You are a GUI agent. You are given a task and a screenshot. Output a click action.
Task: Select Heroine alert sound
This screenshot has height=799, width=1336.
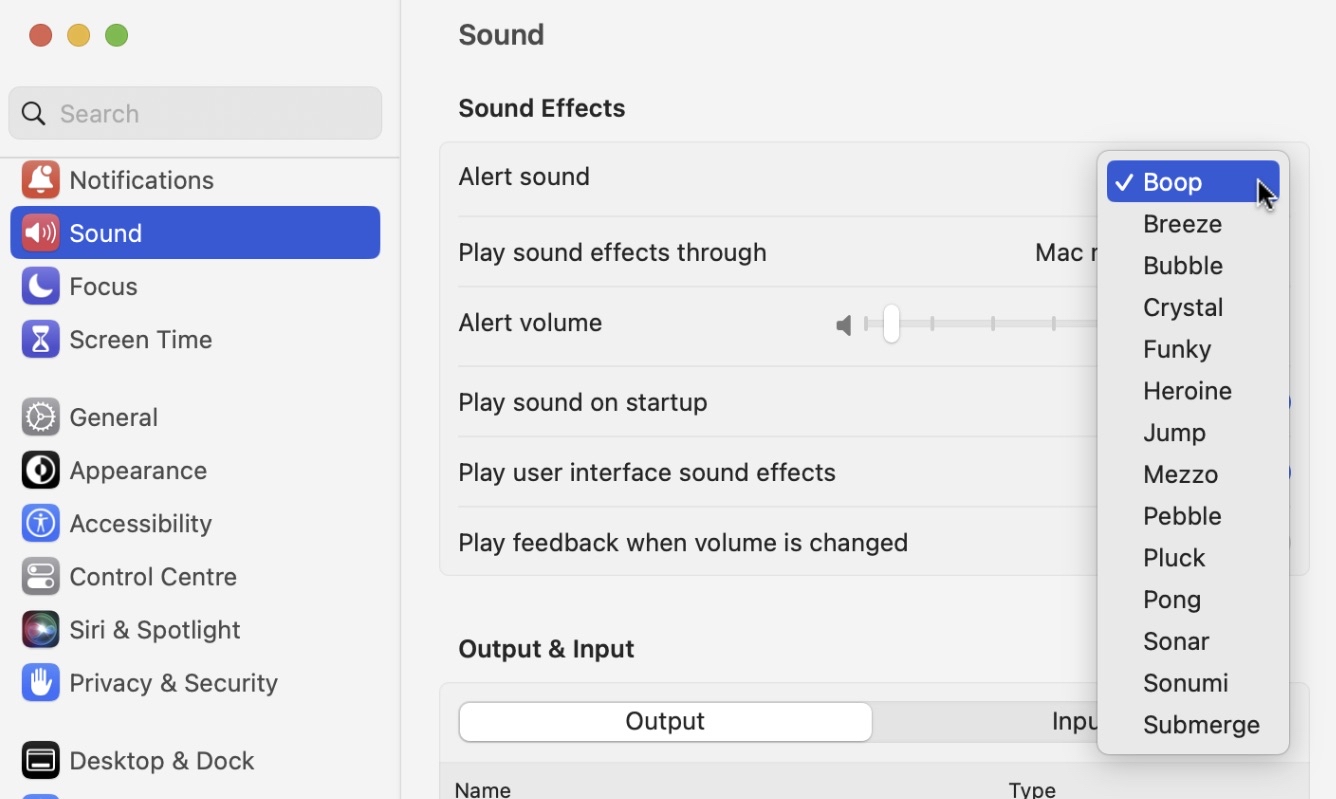click(1193, 391)
